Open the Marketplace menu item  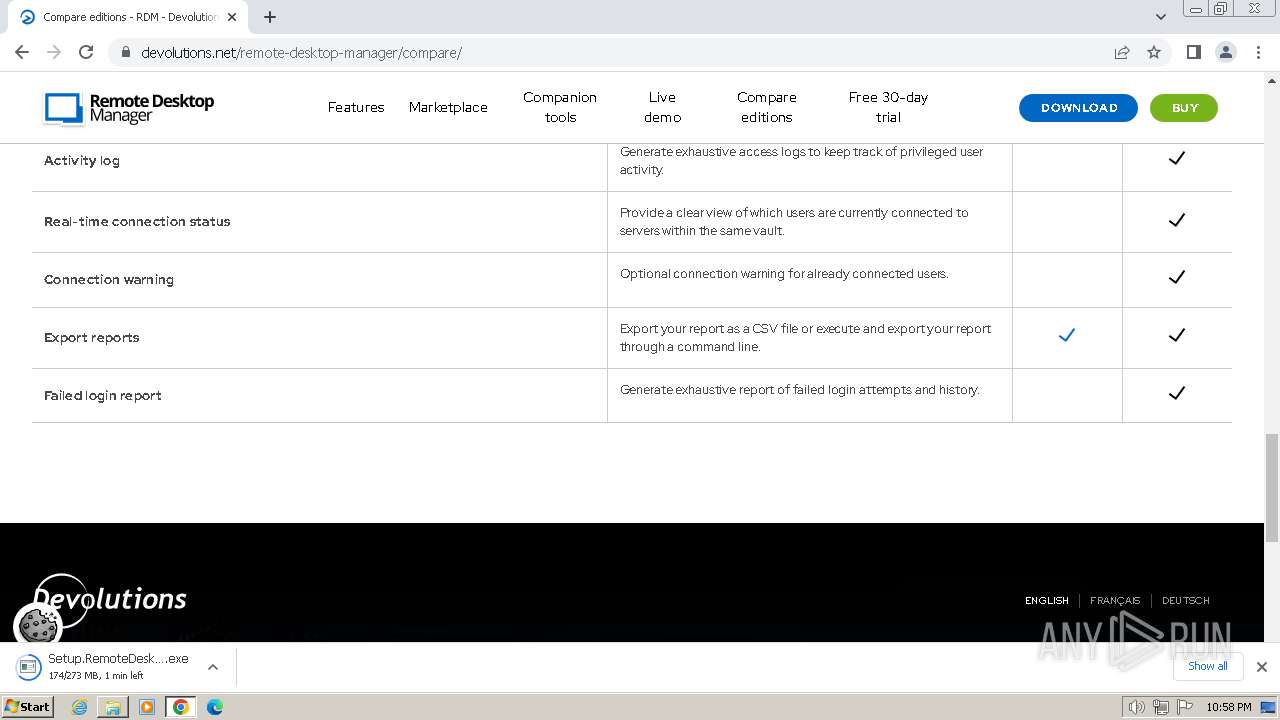click(448, 107)
